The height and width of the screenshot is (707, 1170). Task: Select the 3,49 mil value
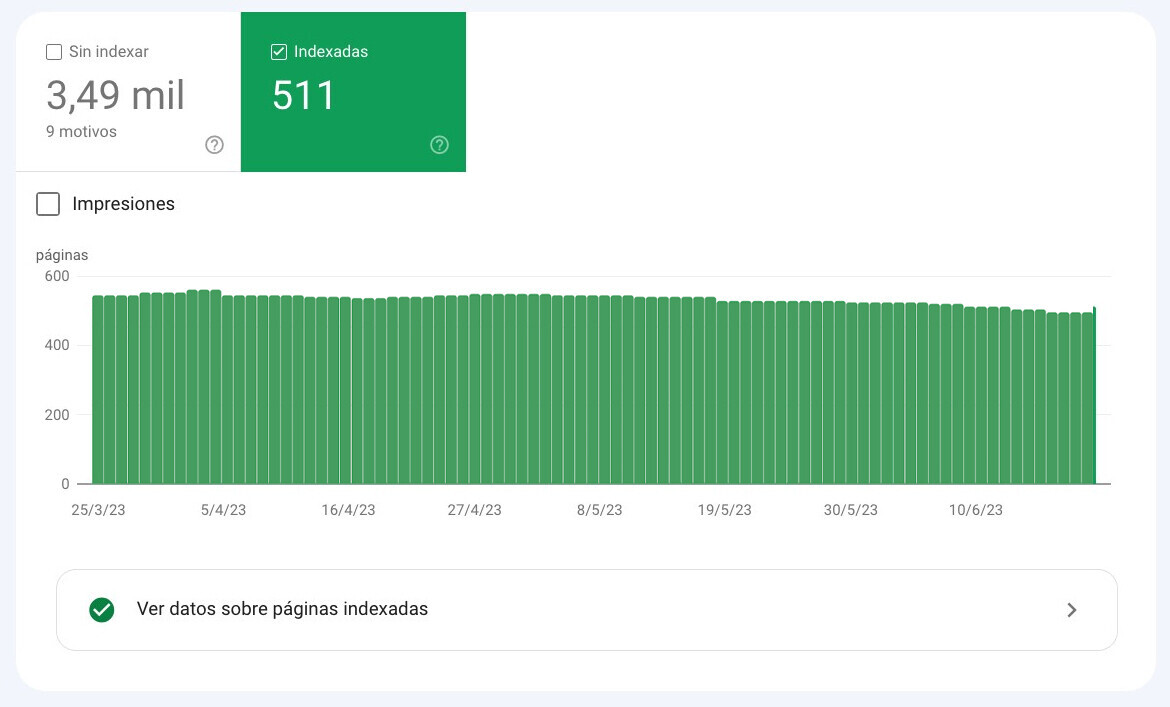point(115,95)
